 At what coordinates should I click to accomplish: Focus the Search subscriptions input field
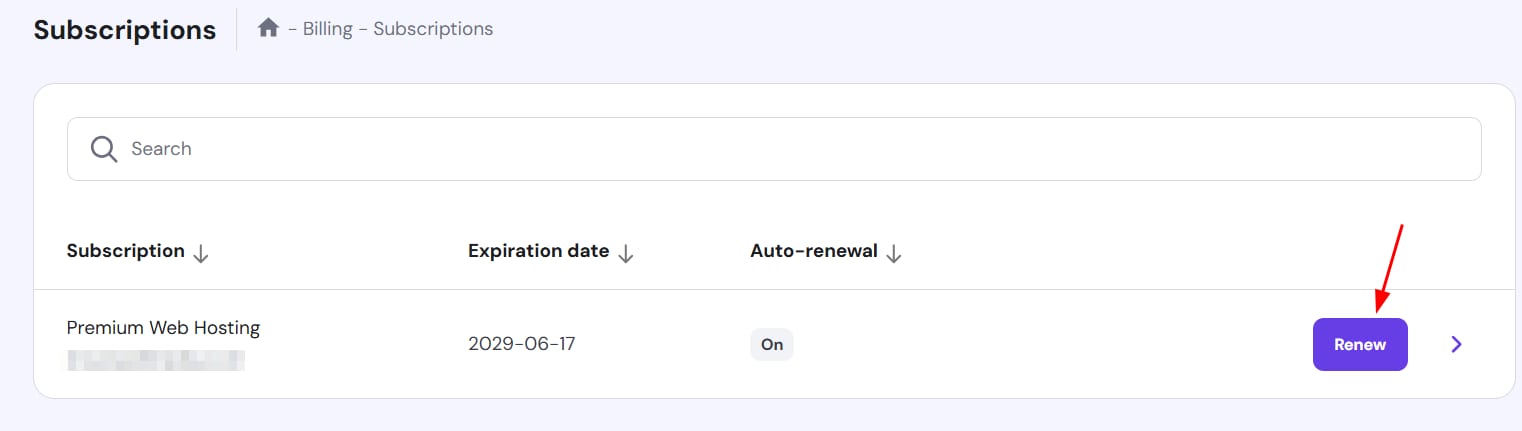pos(800,149)
